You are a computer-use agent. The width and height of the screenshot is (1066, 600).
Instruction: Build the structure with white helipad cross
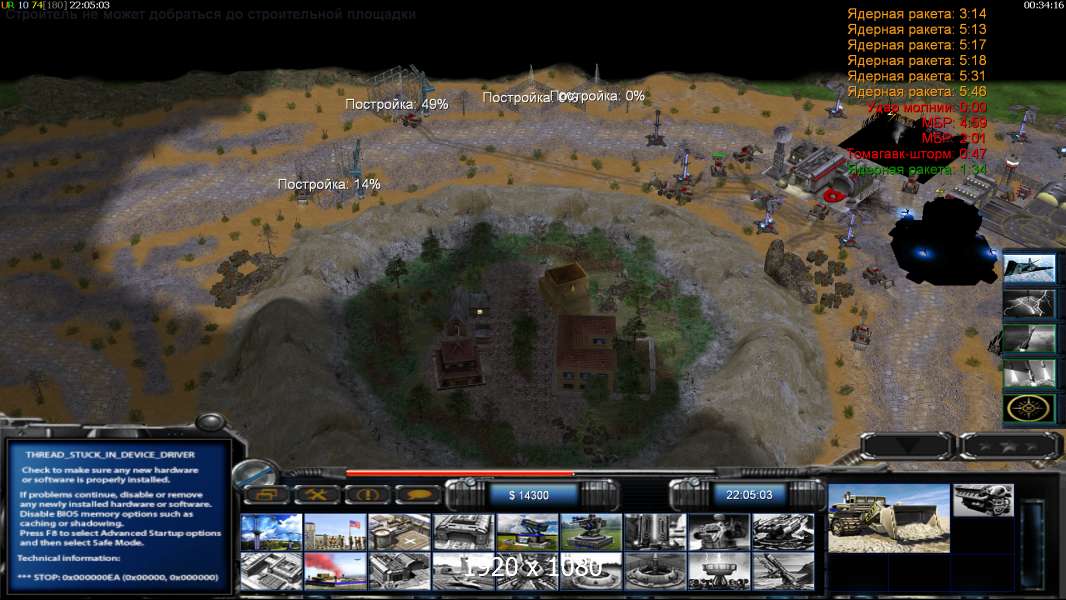399,531
